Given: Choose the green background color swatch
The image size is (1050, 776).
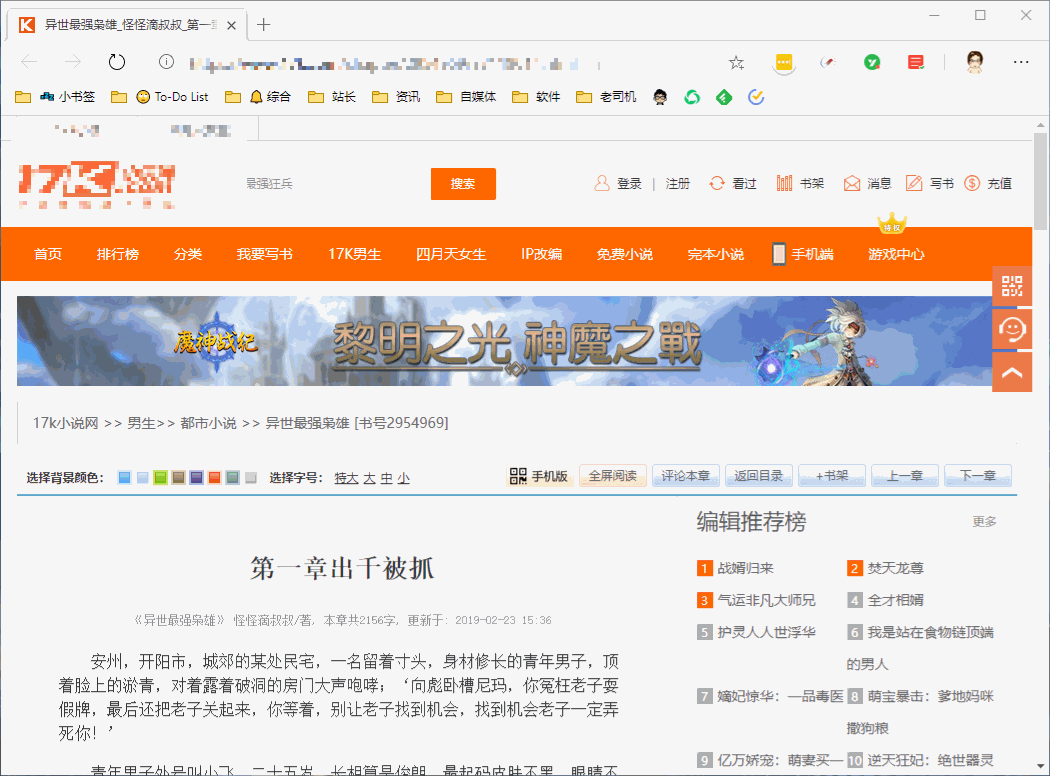Looking at the screenshot, I should point(160,478).
